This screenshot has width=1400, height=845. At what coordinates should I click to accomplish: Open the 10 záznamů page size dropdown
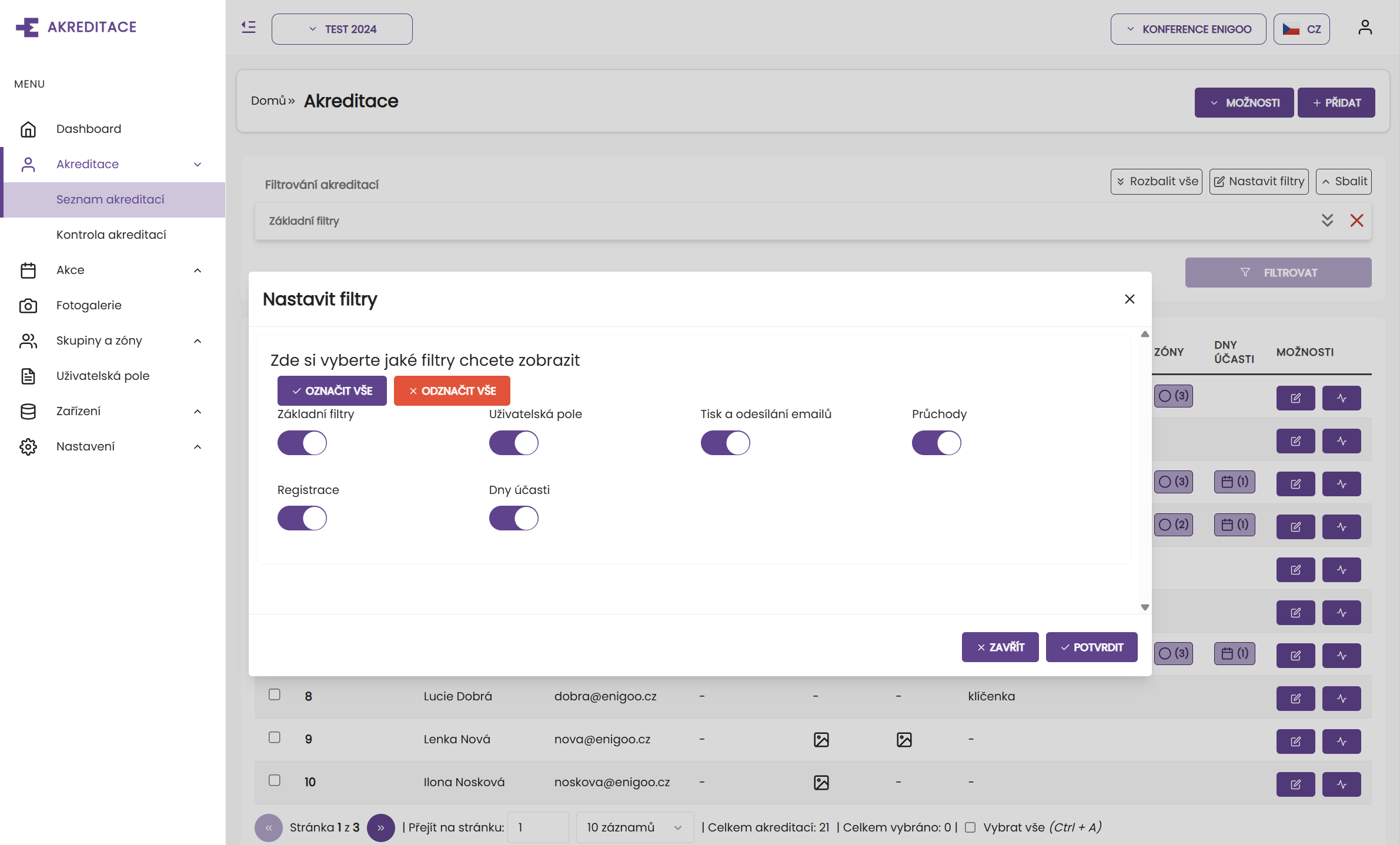(x=634, y=827)
